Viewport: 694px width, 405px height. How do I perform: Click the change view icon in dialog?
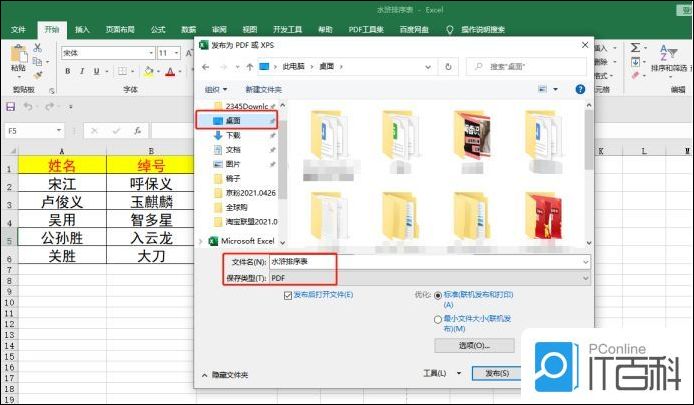(x=542, y=89)
